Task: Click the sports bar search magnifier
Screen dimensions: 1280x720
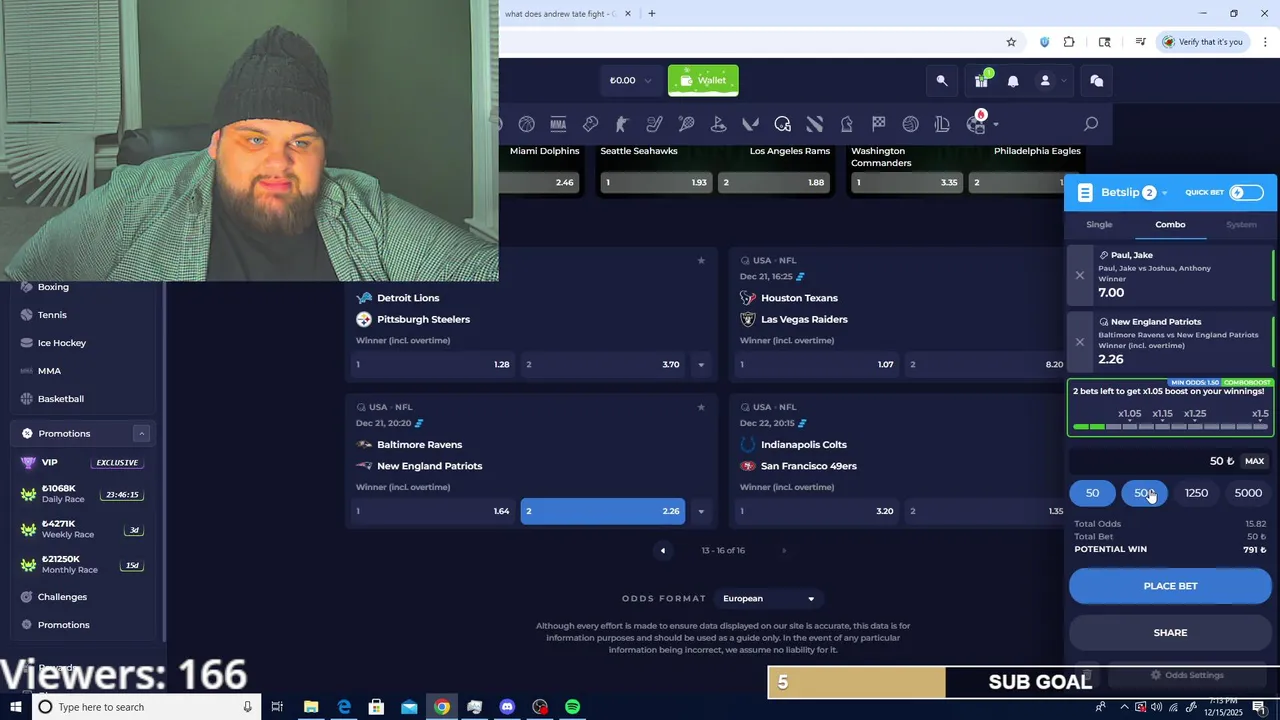Action: [x=1091, y=124]
